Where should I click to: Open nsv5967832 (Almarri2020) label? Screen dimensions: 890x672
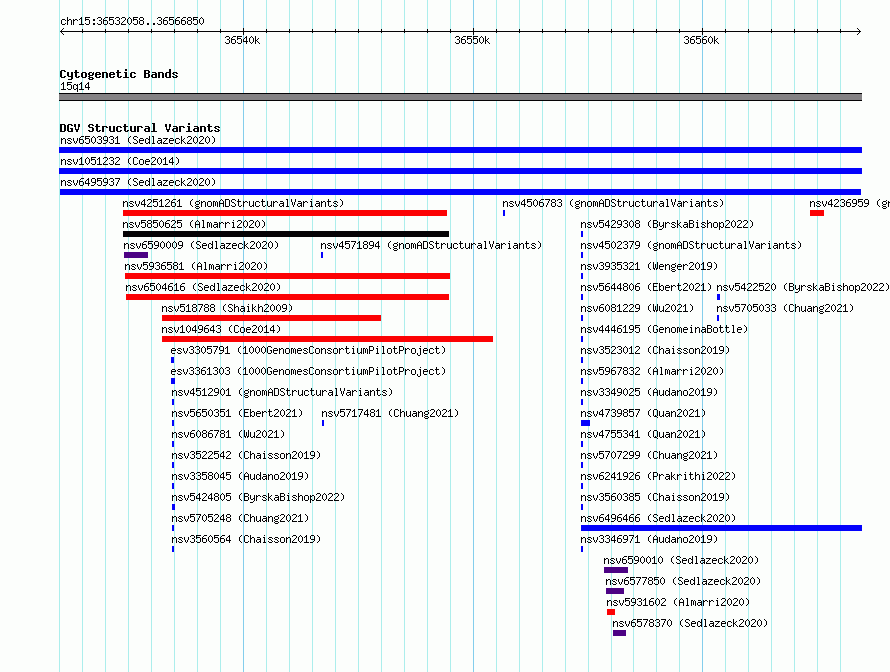pos(652,371)
